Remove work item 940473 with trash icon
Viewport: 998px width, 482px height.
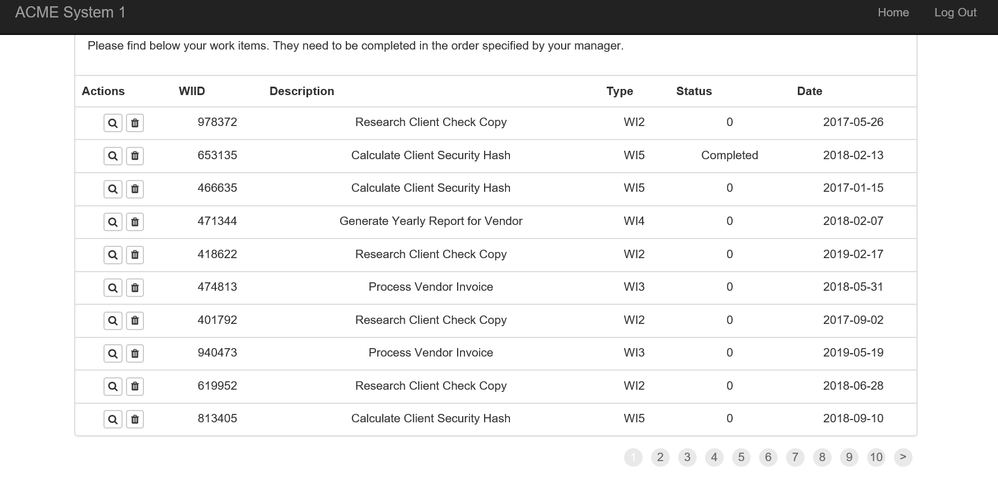tap(135, 354)
